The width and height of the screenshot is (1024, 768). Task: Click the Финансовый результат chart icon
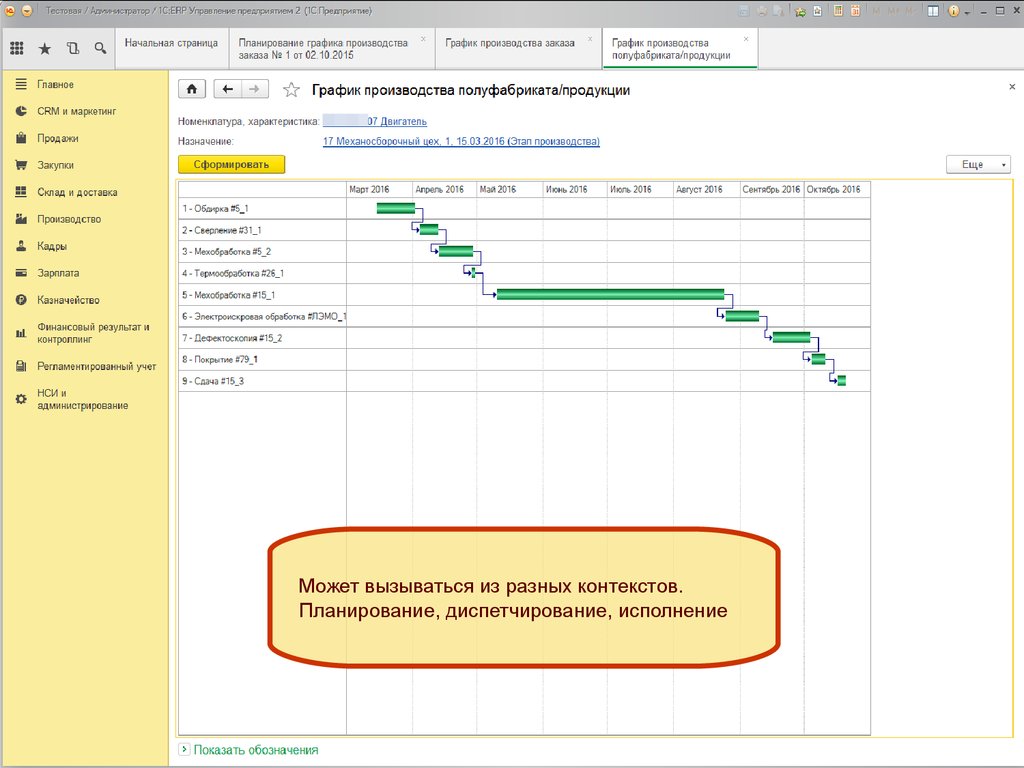pyautogui.click(x=21, y=333)
